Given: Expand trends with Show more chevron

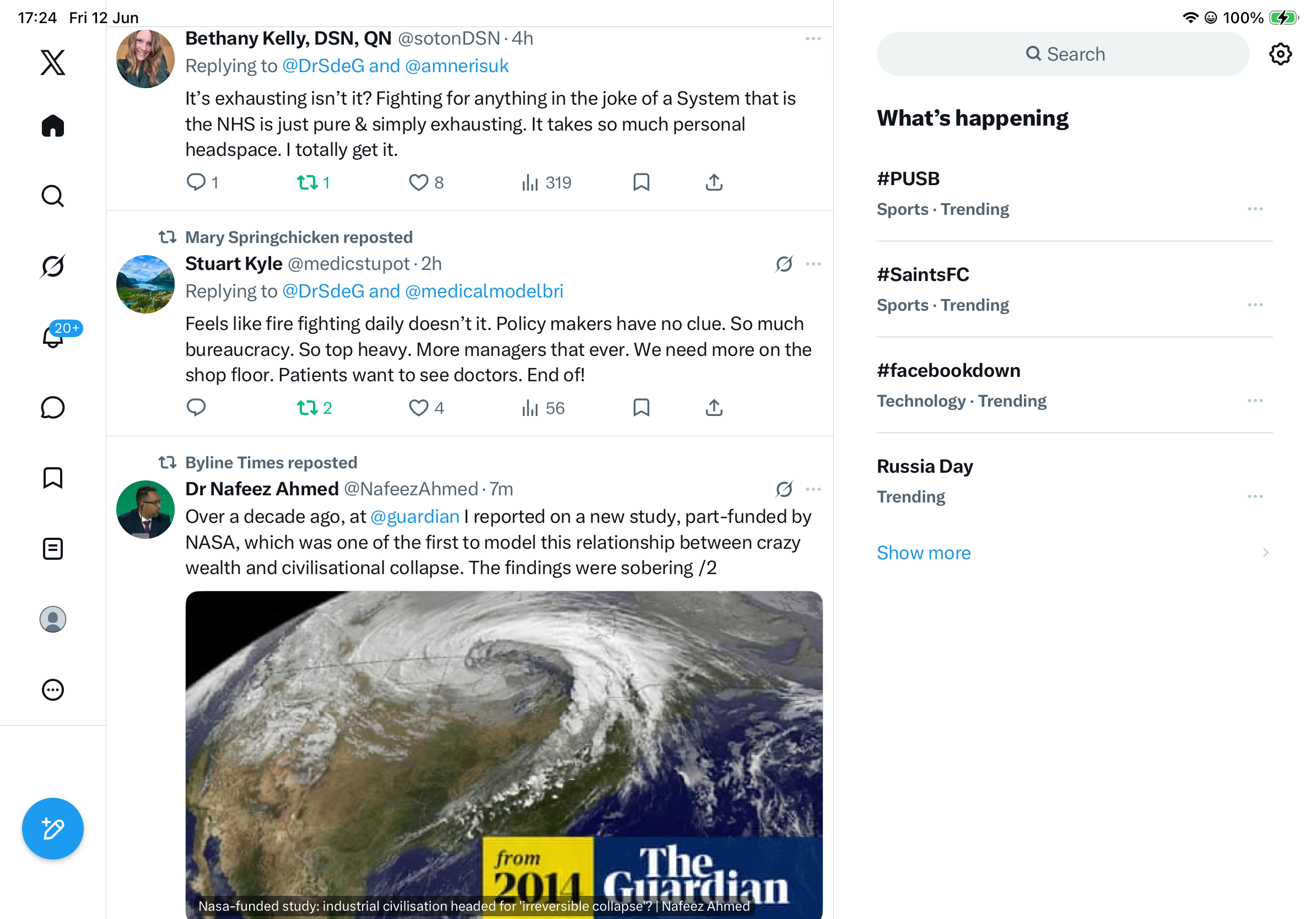Looking at the screenshot, I should pyautogui.click(x=1265, y=553).
